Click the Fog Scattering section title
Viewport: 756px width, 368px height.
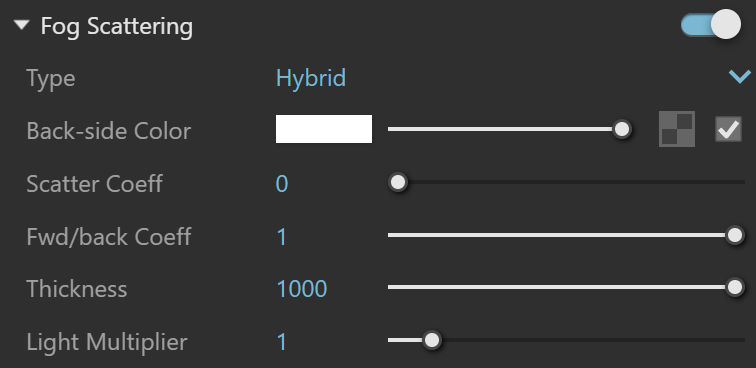point(117,27)
